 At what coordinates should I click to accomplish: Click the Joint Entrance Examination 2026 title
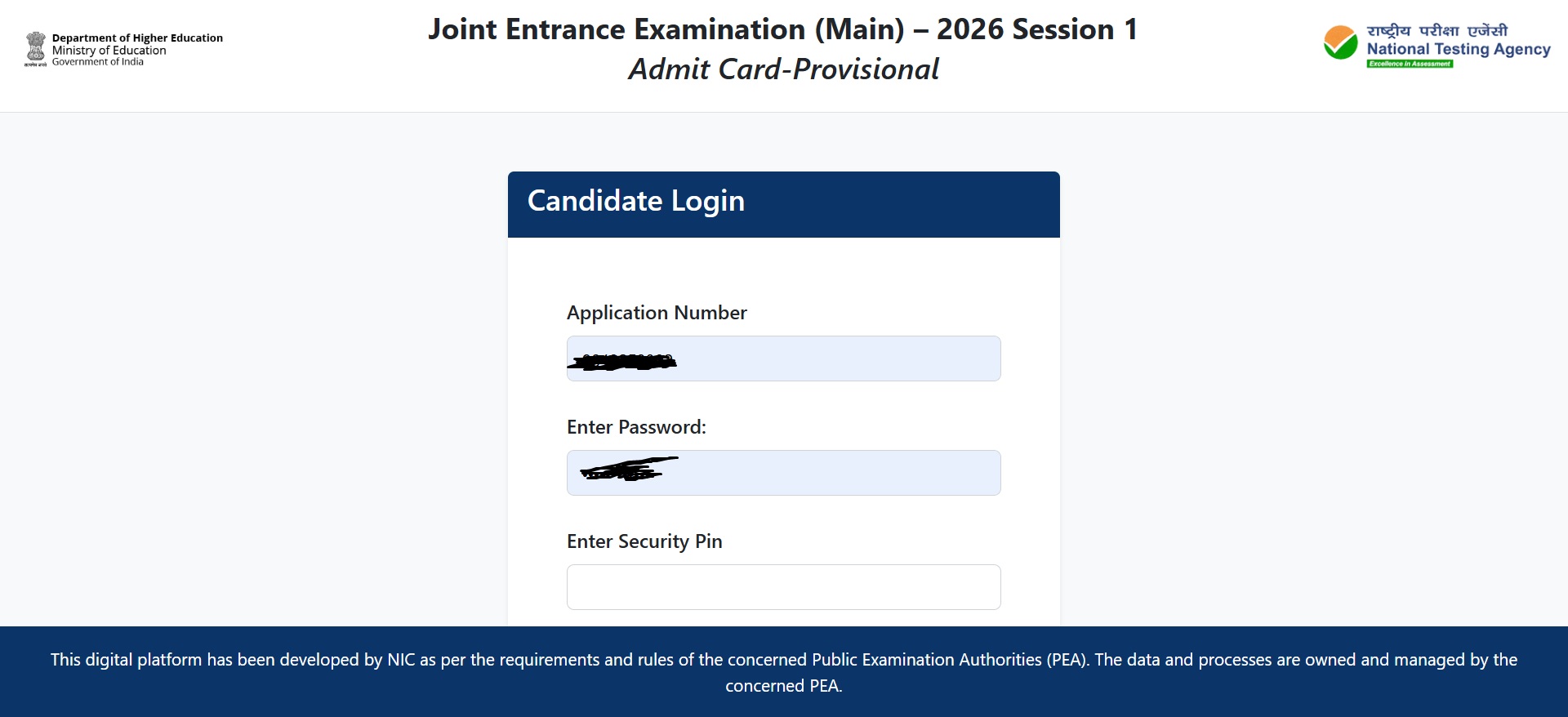[x=783, y=28]
